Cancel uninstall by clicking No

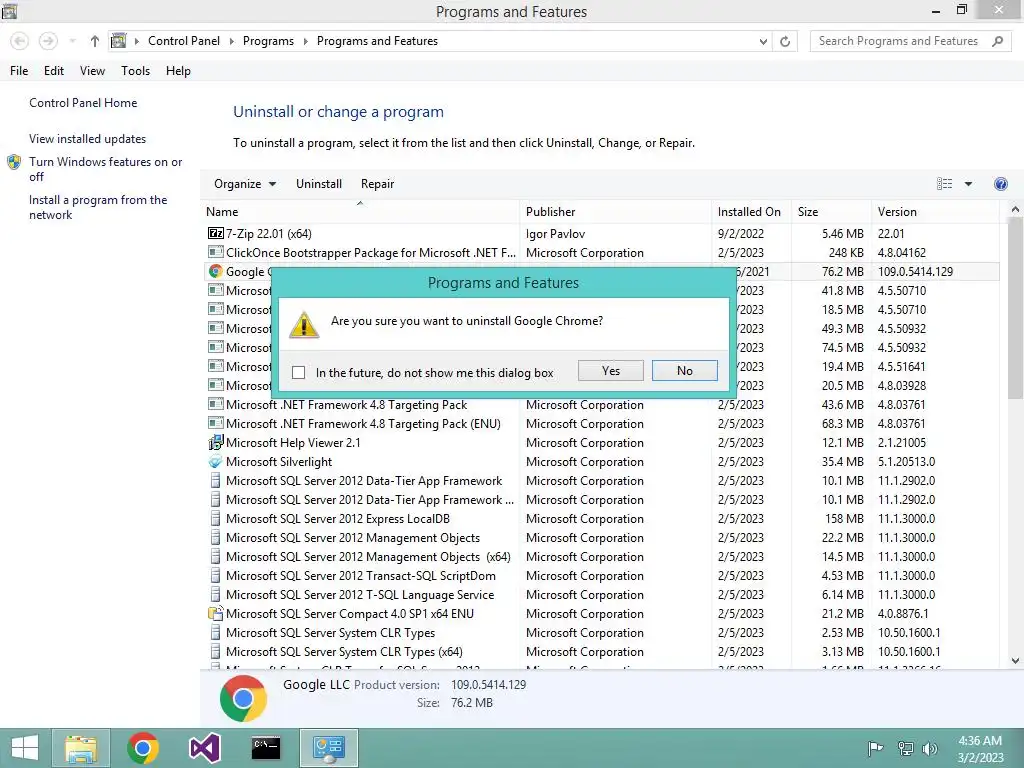coord(684,370)
